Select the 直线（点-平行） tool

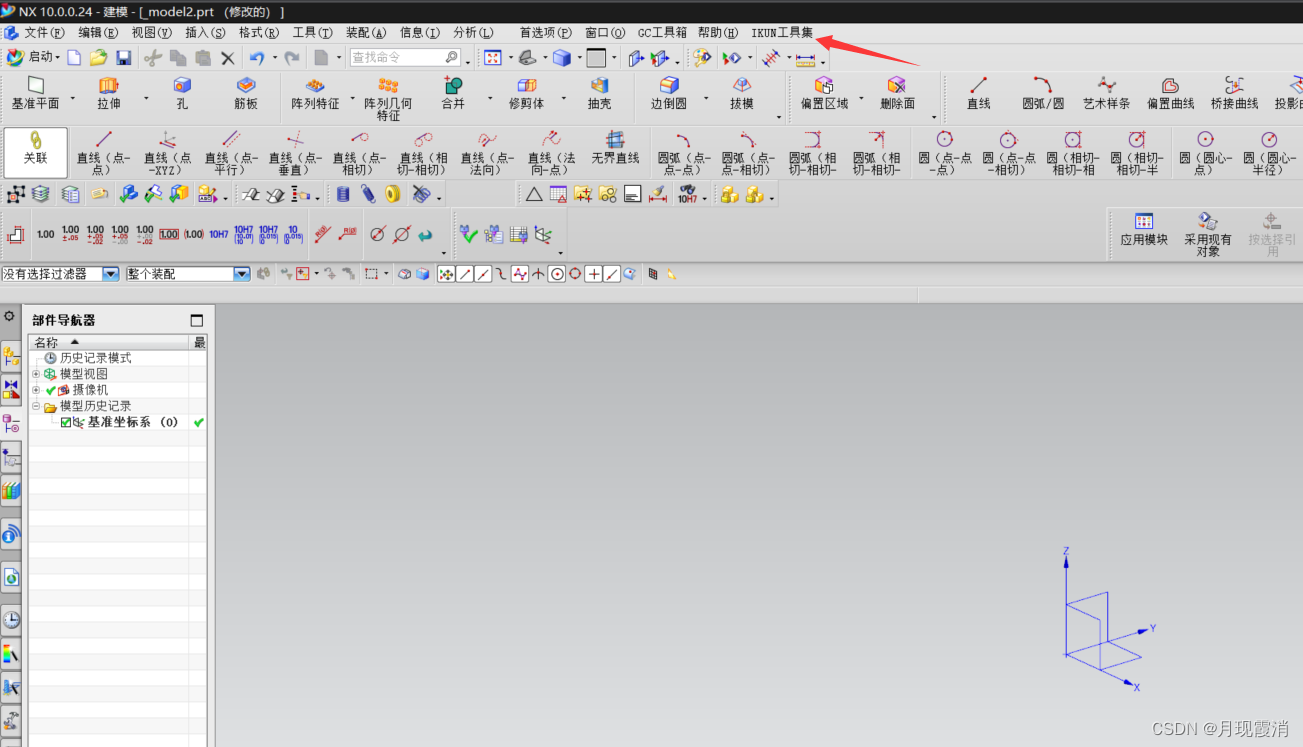click(231, 153)
